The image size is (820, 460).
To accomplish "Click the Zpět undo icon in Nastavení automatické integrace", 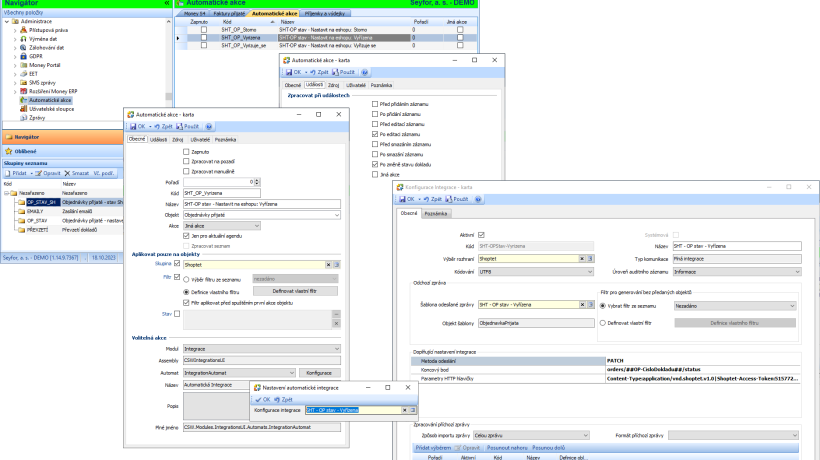I will (x=277, y=399).
